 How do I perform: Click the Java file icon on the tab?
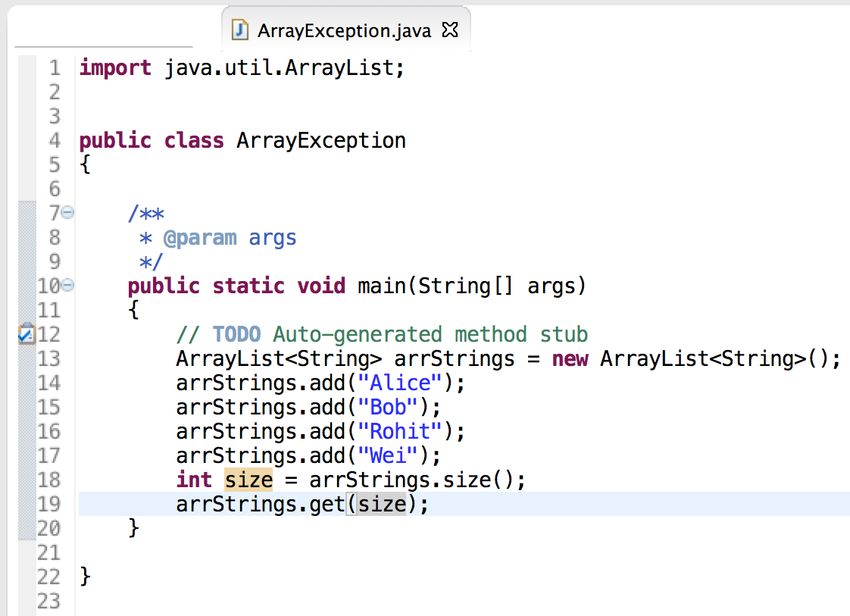tap(240, 30)
